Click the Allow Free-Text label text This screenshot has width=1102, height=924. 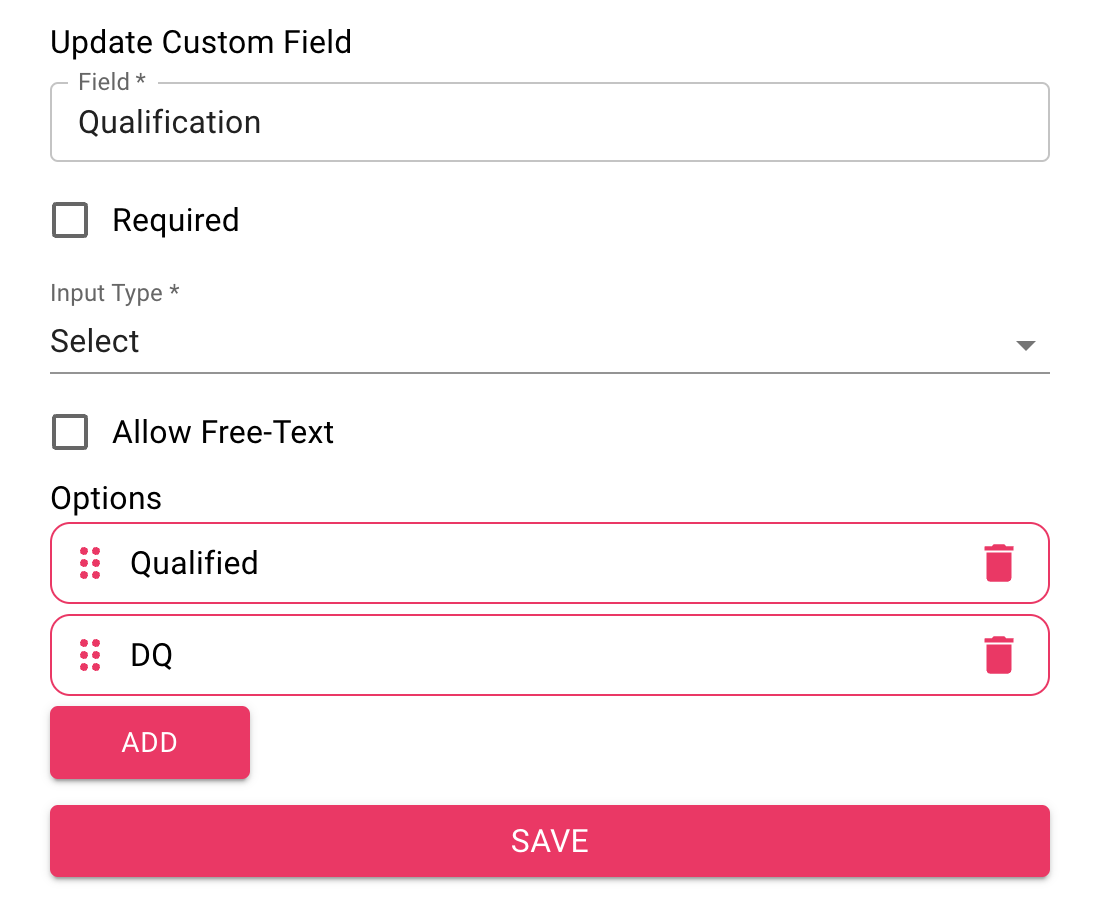click(x=223, y=431)
